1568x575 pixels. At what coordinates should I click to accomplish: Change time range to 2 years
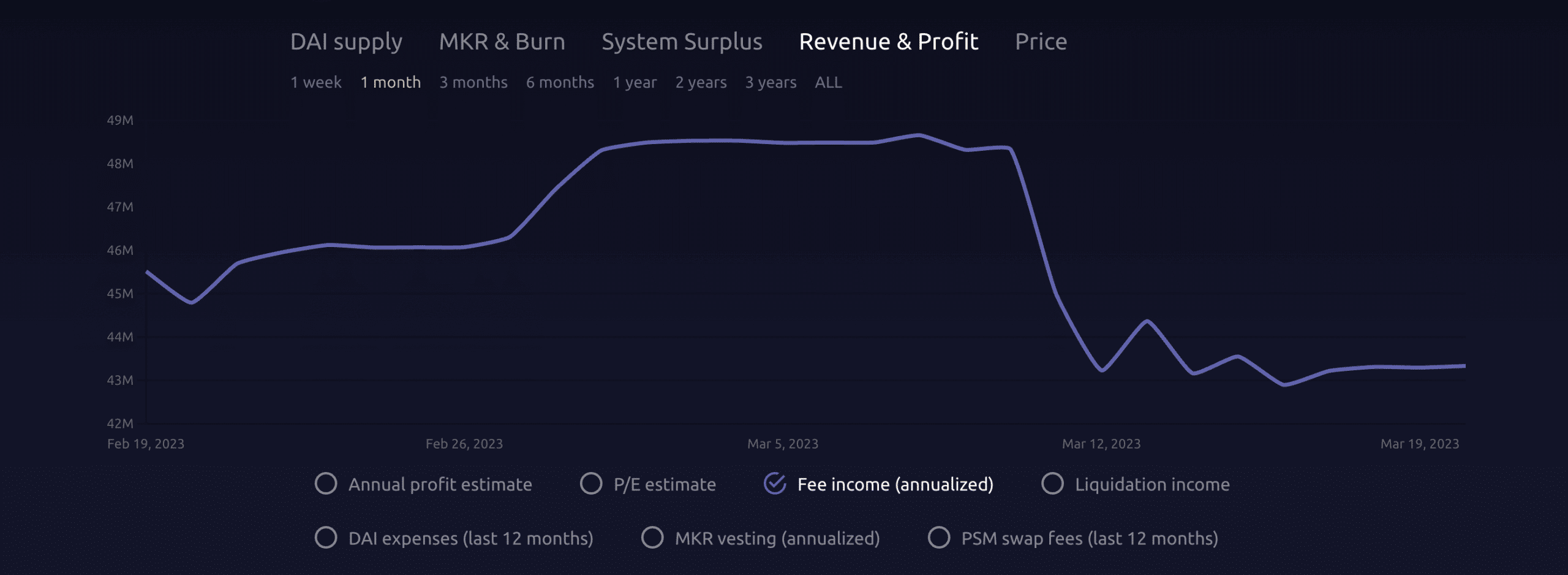coord(701,82)
